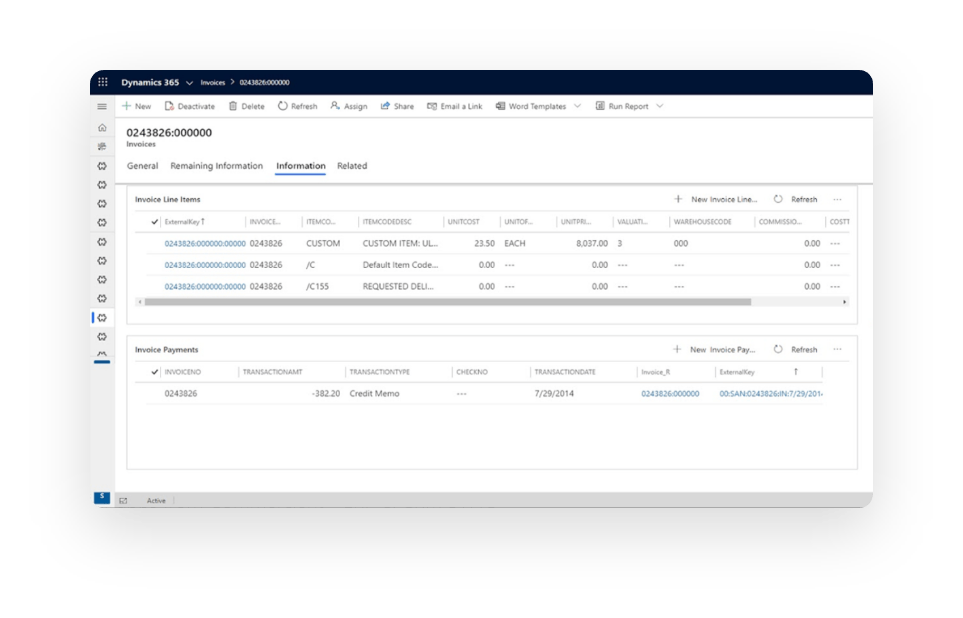Add a New Invoice Payment
The image size is (963, 618).
[714, 350]
